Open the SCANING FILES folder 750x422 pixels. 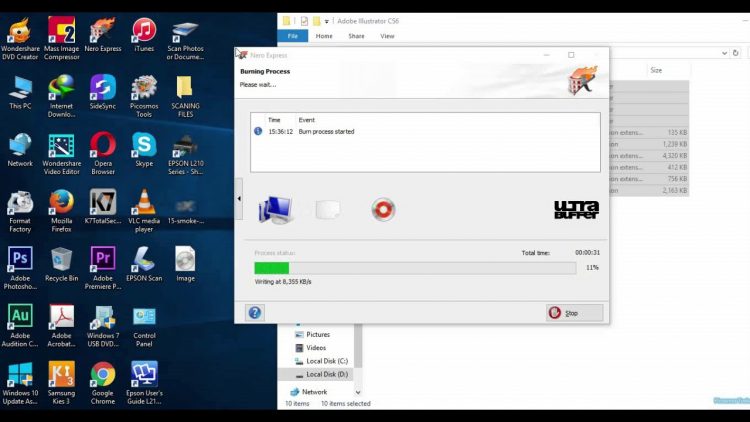(x=185, y=97)
